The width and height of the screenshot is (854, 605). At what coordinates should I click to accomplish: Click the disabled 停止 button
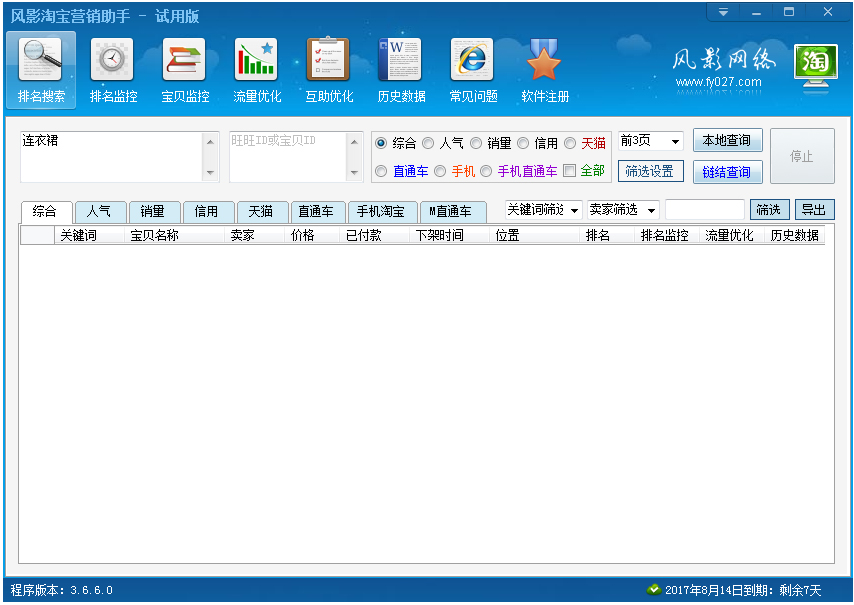coord(802,156)
